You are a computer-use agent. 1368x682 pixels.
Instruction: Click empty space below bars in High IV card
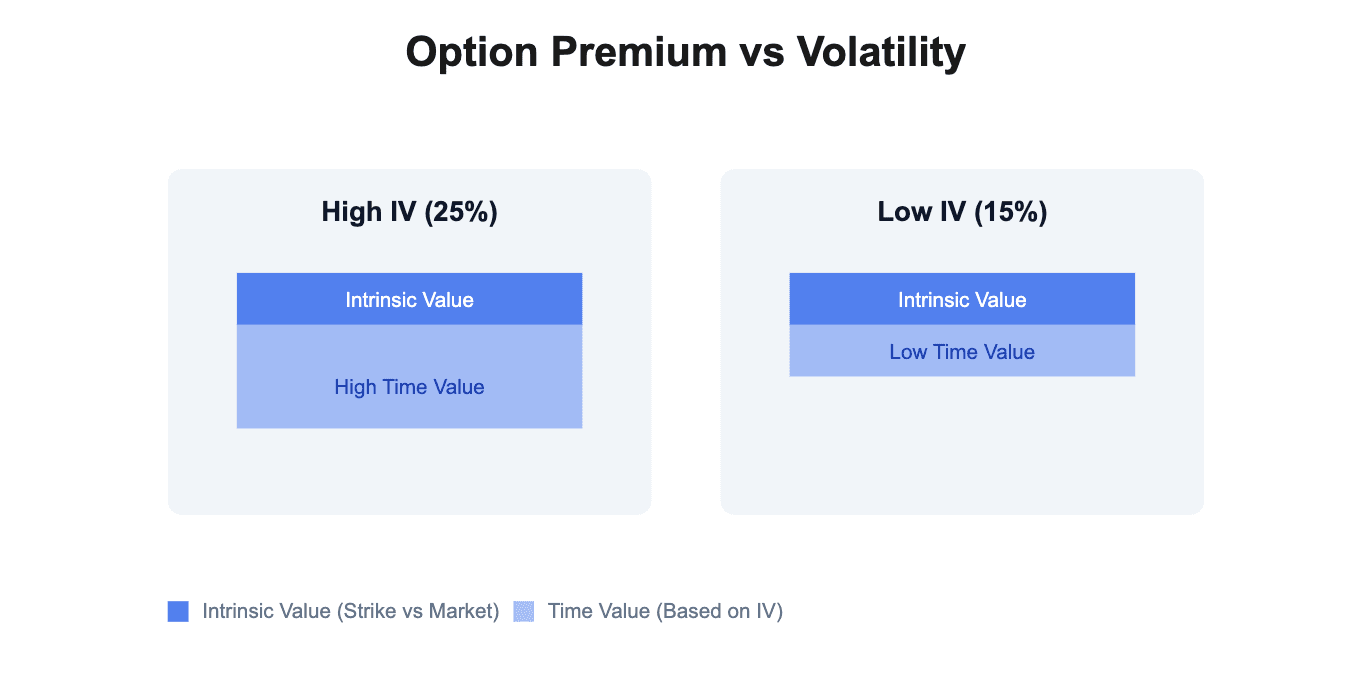(409, 470)
